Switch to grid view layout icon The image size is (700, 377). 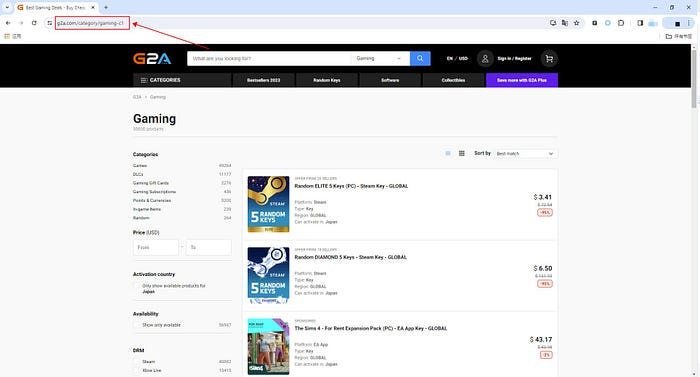pyautogui.click(x=462, y=153)
